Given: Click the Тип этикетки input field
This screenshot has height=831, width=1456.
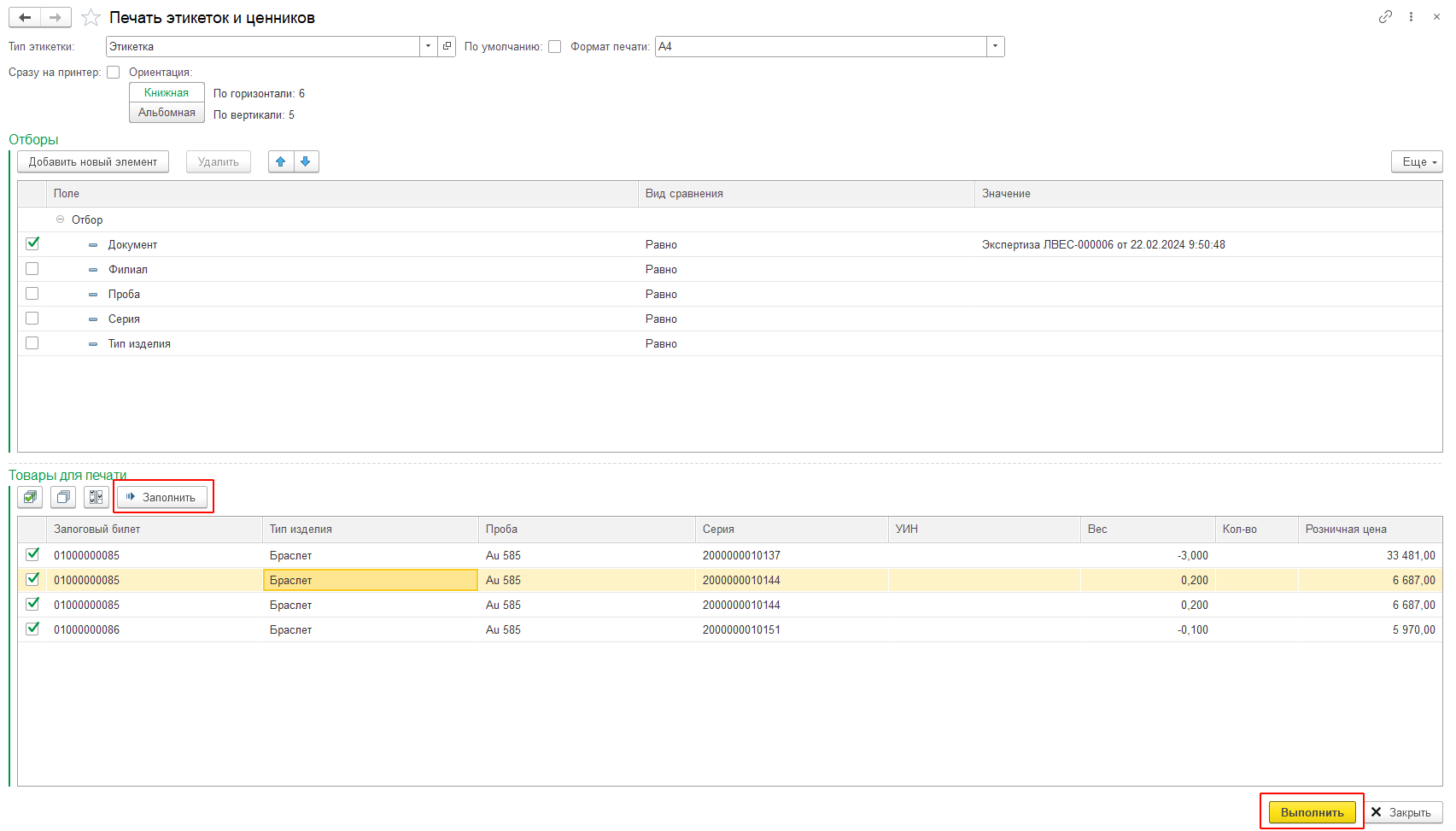Looking at the screenshot, I should (x=263, y=46).
